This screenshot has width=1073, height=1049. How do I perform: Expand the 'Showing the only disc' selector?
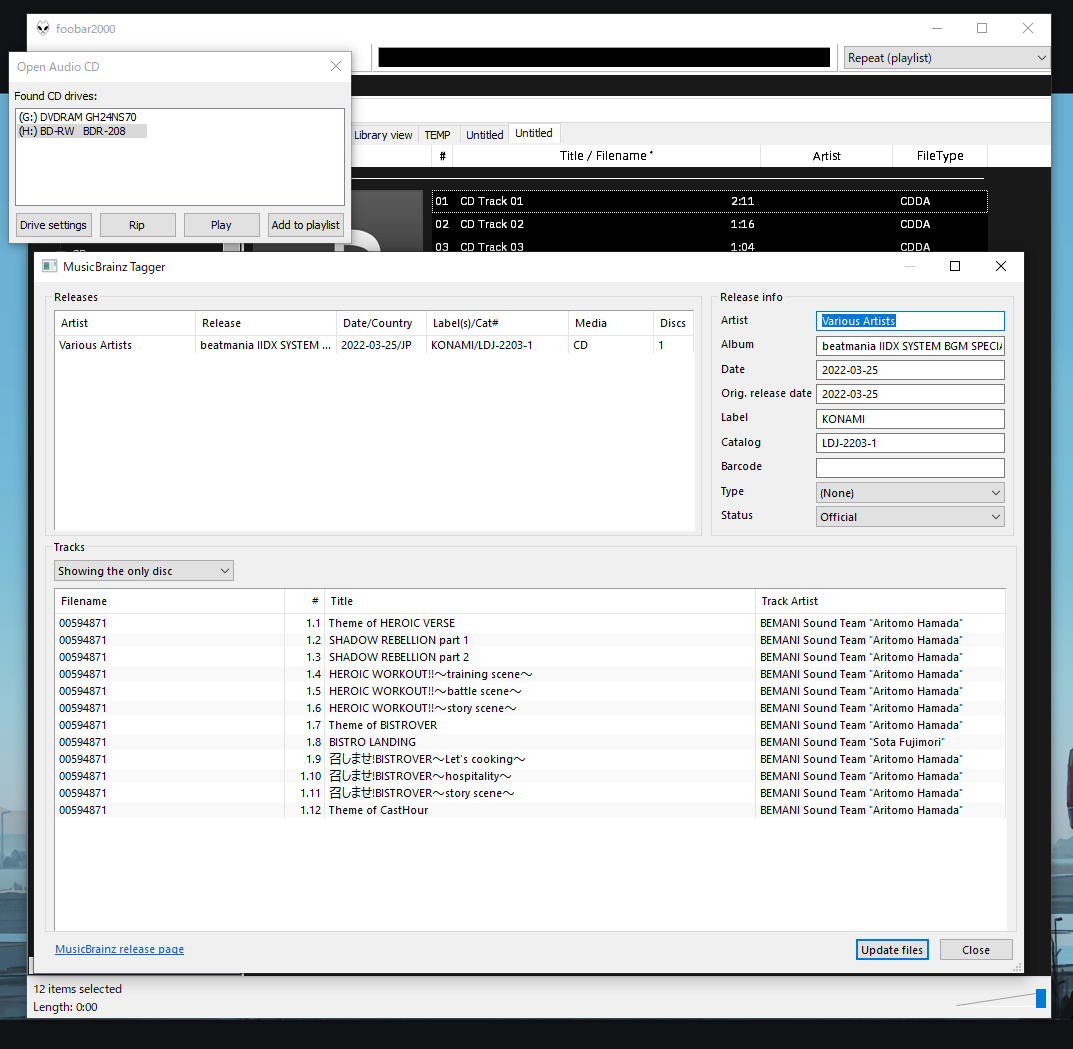point(144,571)
